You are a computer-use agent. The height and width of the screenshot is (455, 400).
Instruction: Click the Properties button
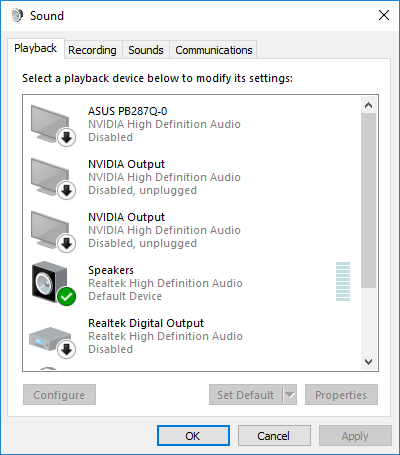coord(341,395)
